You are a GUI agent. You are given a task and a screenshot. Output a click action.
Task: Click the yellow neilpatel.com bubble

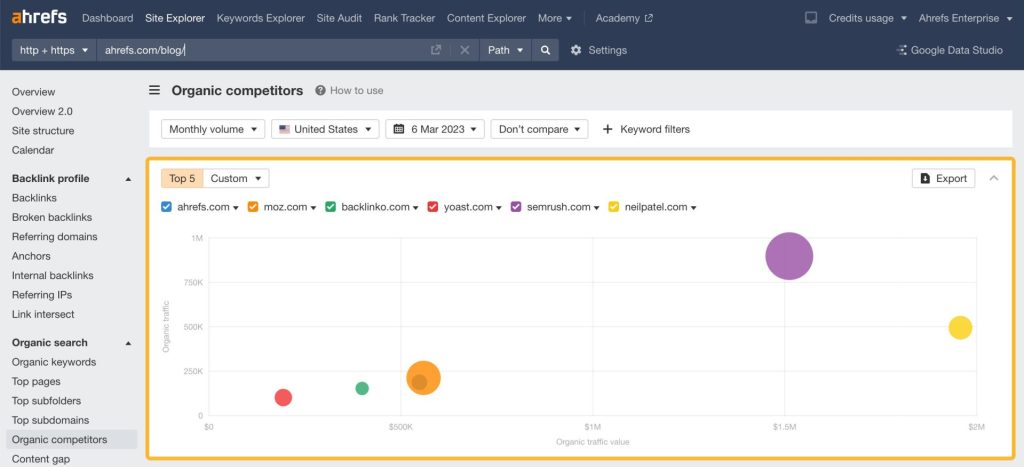pos(960,327)
